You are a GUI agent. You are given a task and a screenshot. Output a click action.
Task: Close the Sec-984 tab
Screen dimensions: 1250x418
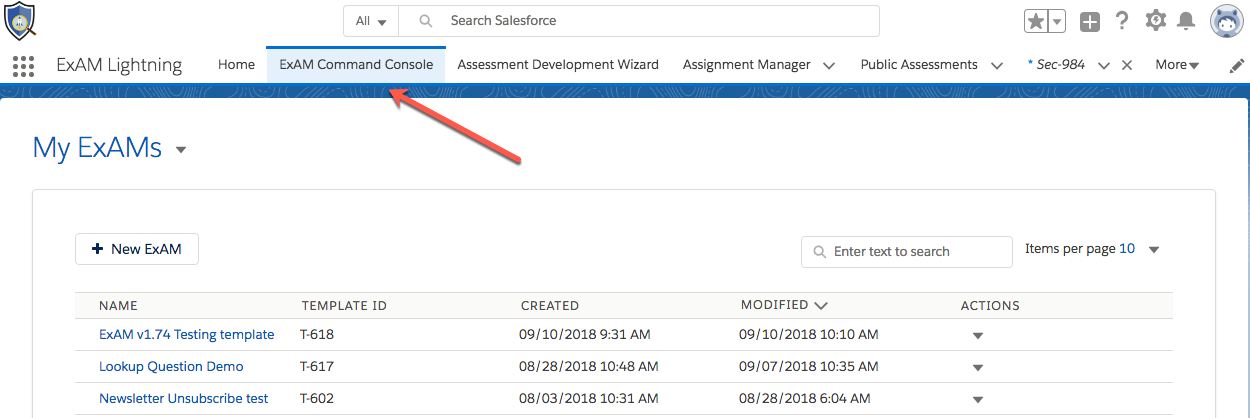tap(1127, 65)
